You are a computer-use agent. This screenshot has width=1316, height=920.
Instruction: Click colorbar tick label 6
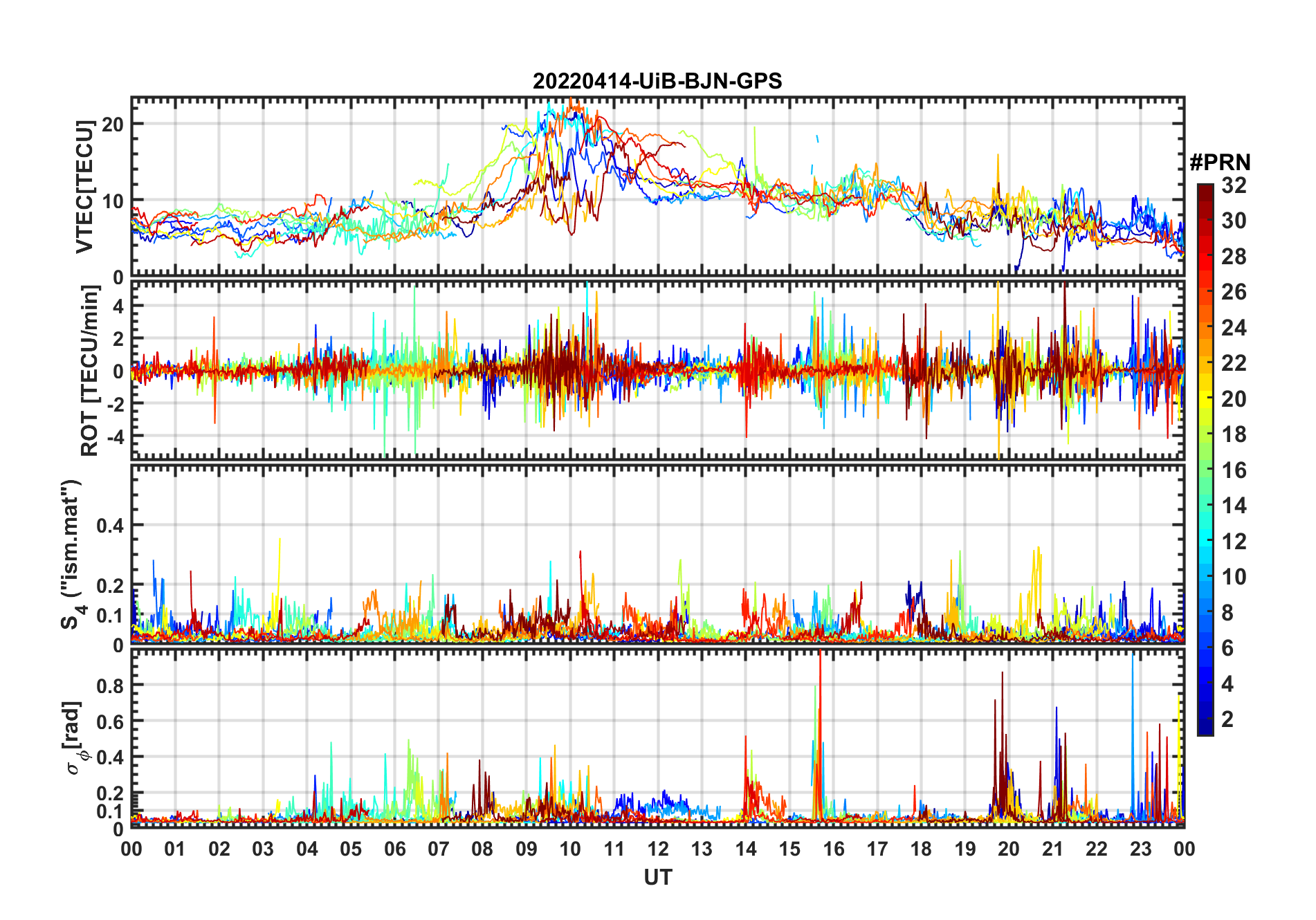coord(1228,648)
